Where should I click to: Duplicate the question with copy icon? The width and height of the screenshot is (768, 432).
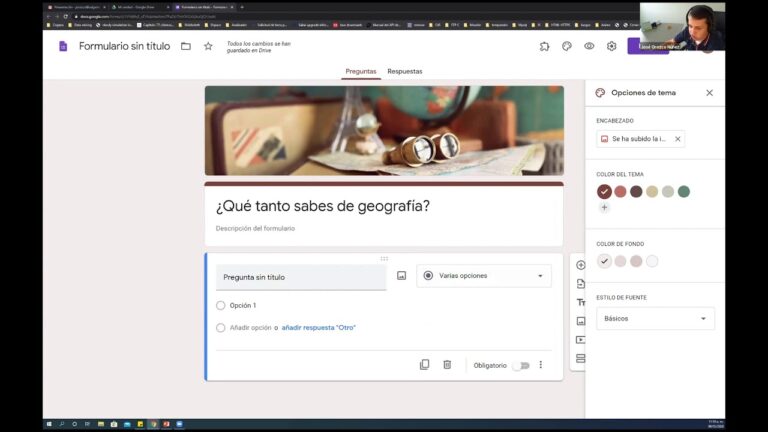pos(425,364)
